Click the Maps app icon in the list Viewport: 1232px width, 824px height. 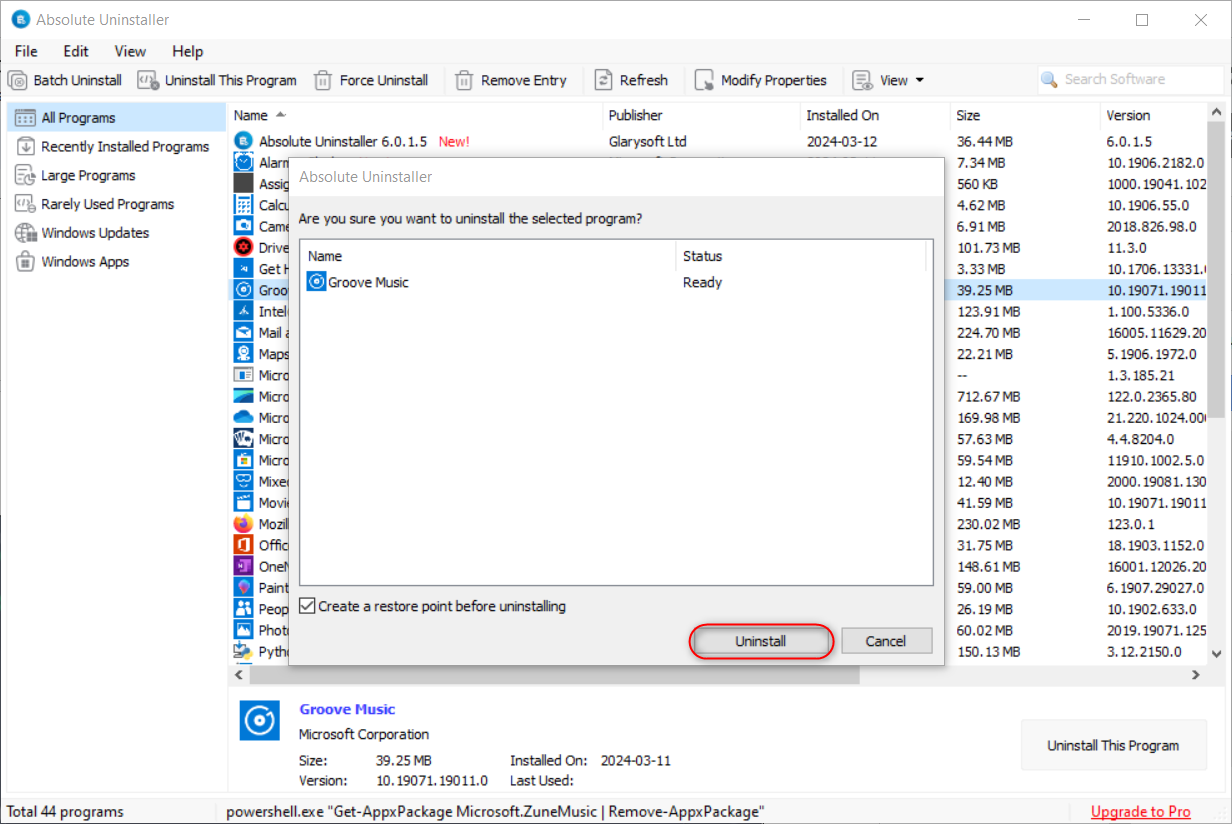243,353
